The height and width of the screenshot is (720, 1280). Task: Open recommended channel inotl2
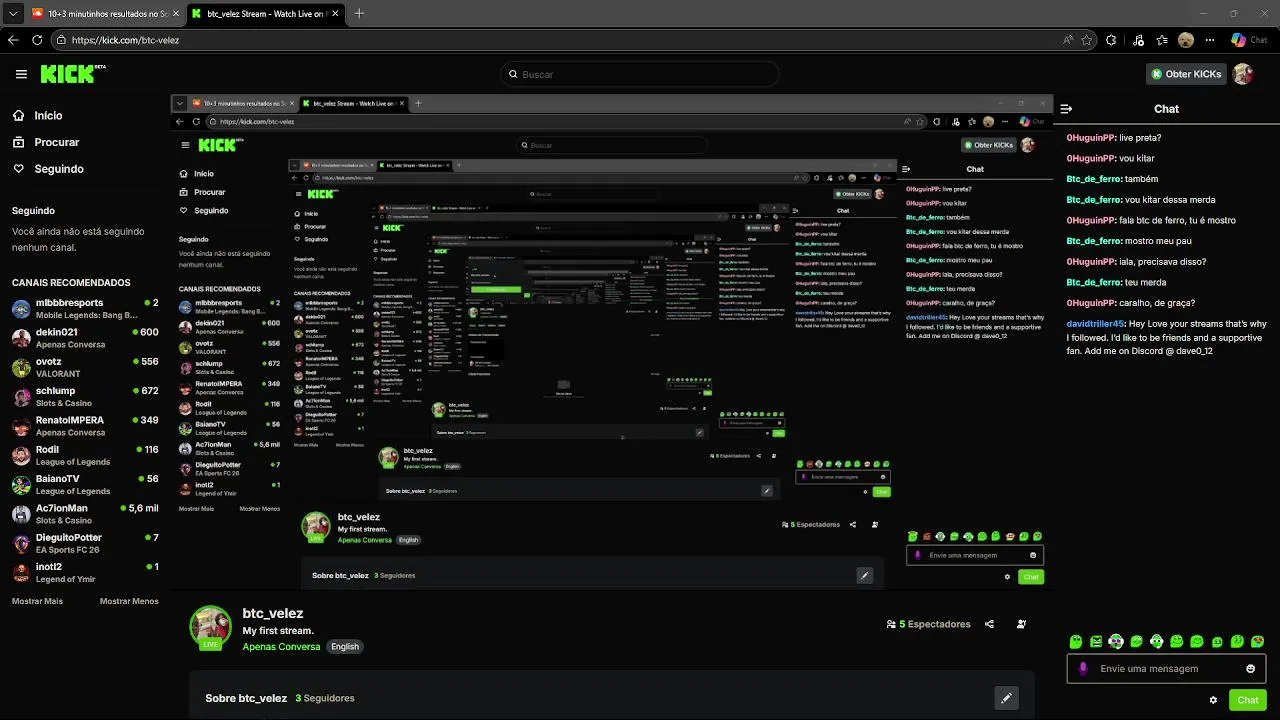pyautogui.click(x=85, y=572)
